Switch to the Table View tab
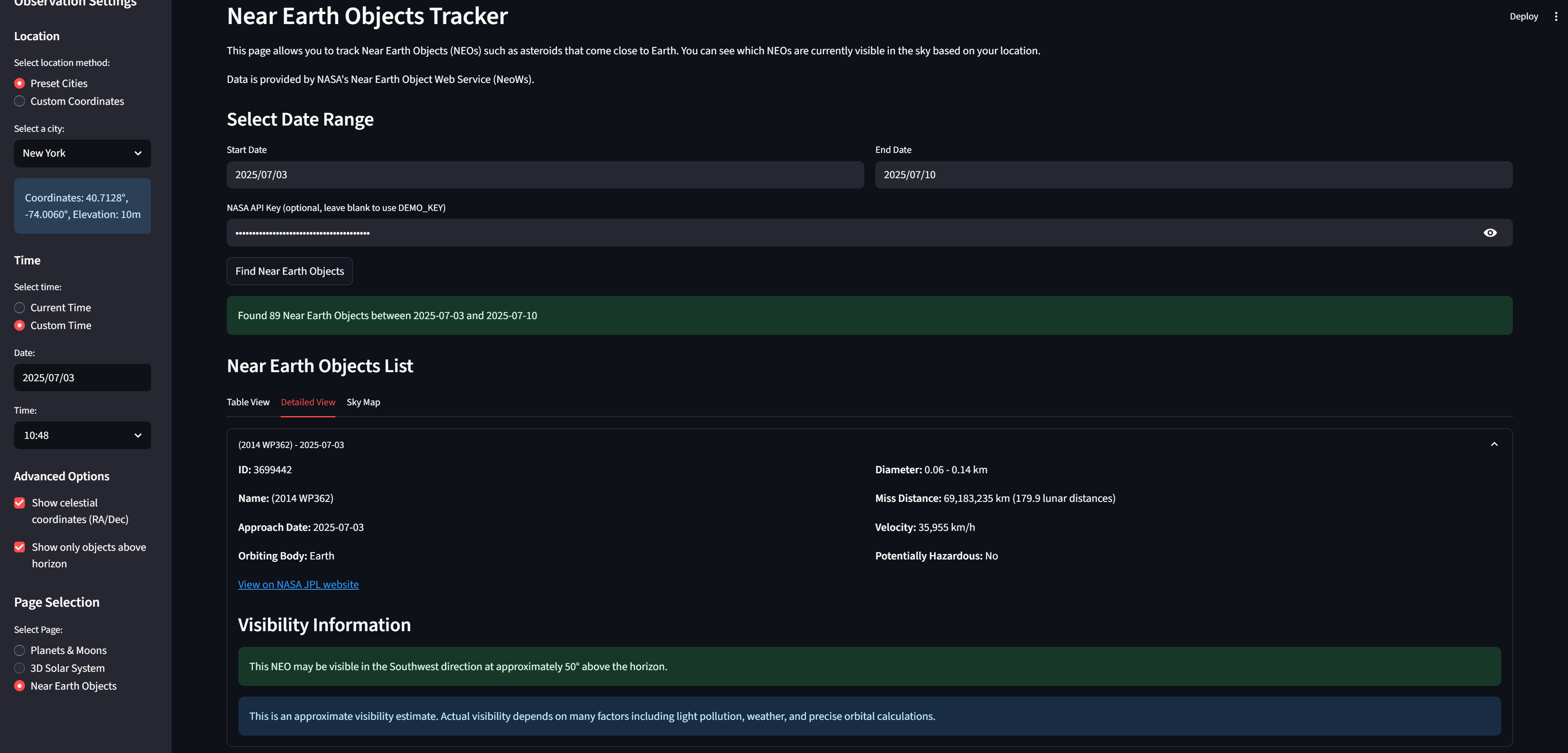Image resolution: width=1568 pixels, height=753 pixels. pos(248,402)
